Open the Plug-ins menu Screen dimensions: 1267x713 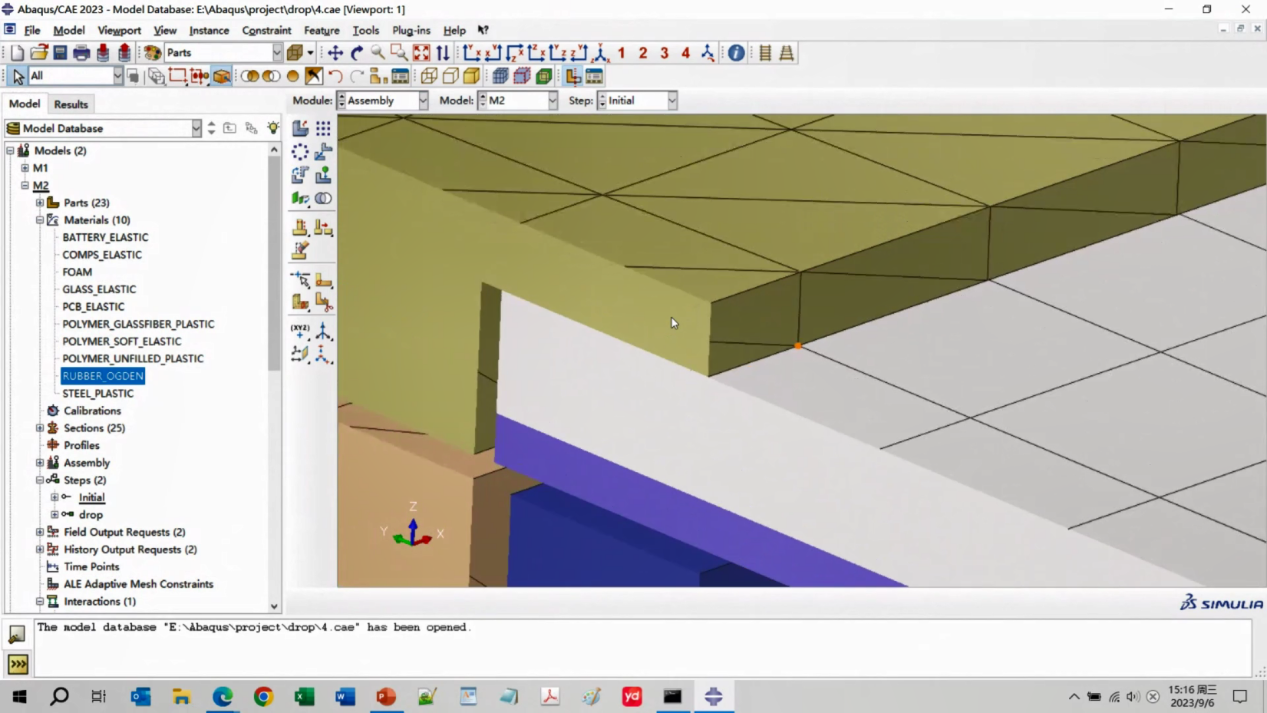click(x=411, y=30)
